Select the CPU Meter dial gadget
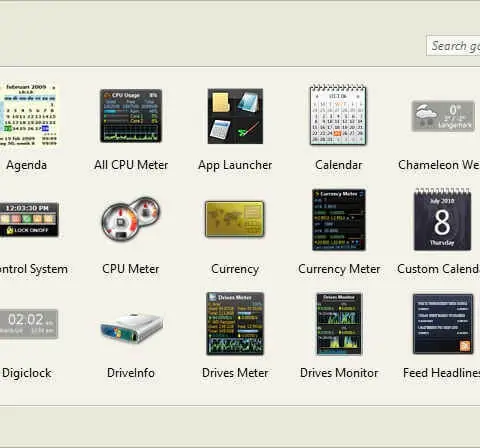The image size is (480, 448). click(x=131, y=218)
